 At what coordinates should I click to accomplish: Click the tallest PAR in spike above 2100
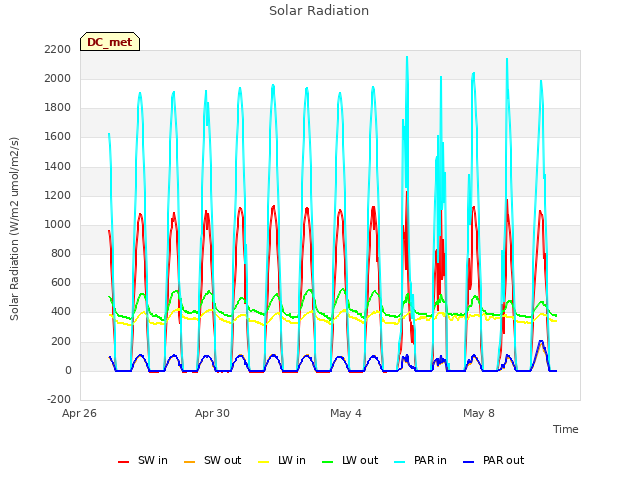click(x=407, y=58)
